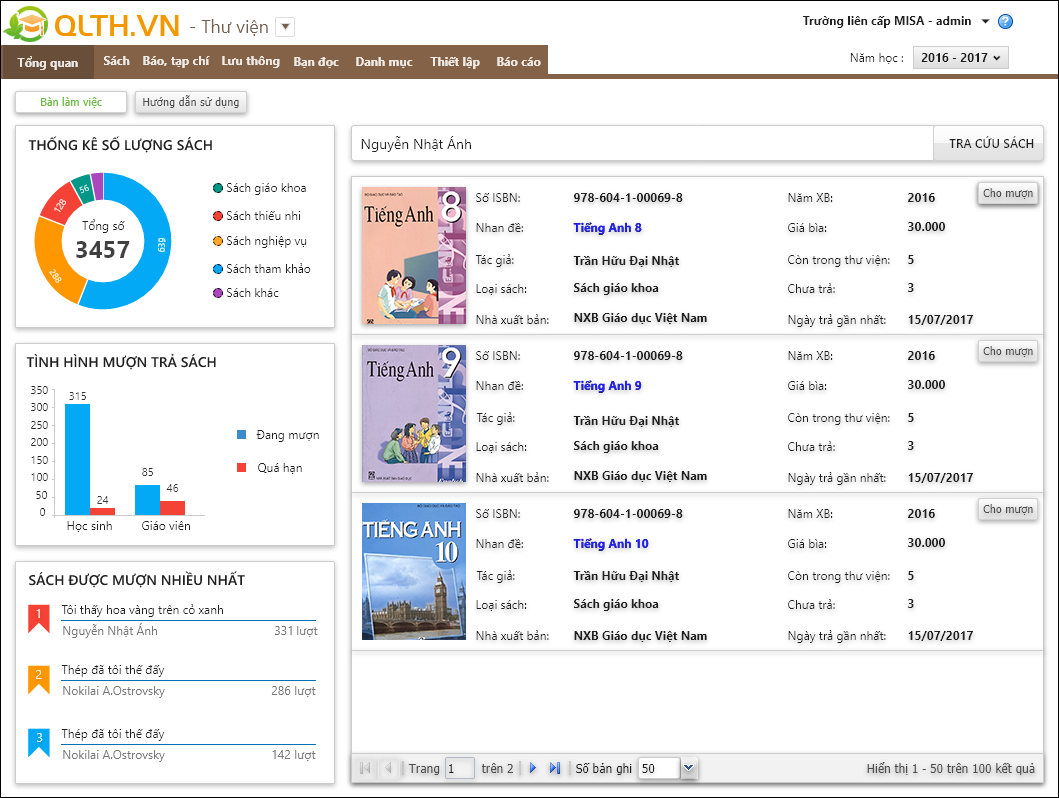This screenshot has width=1059, height=798.
Task: Open the Số bản ghi page size dropdown
Action: tap(688, 768)
